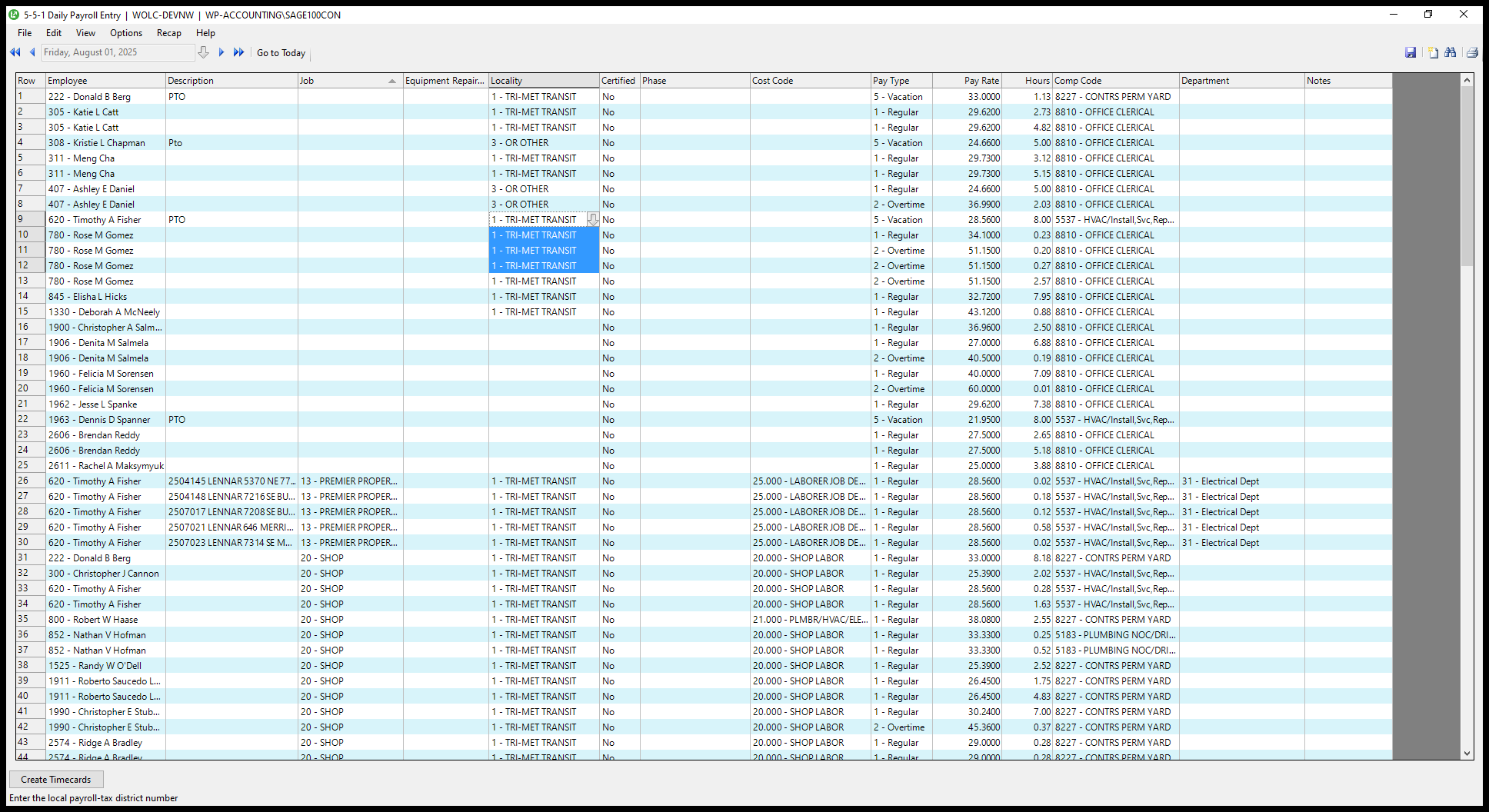
Task: Click the Create Timecards button
Action: coord(56,780)
